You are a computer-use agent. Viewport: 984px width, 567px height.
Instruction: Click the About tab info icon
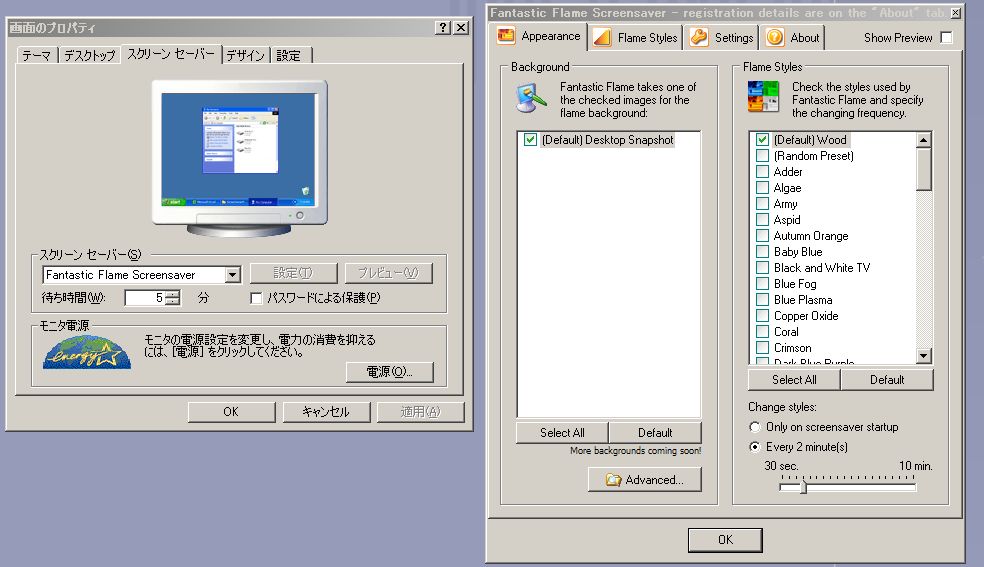775,37
